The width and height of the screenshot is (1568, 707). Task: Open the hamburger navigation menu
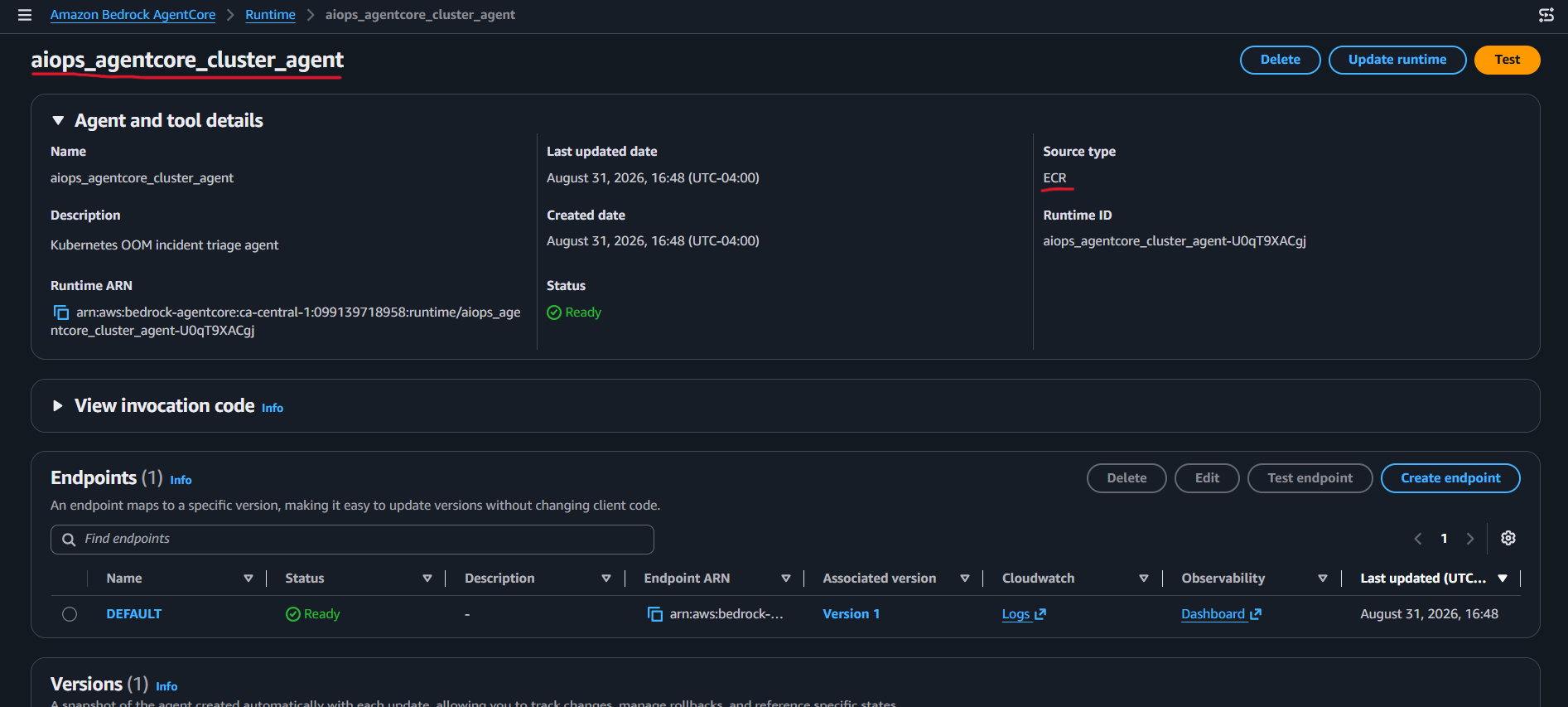(25, 15)
